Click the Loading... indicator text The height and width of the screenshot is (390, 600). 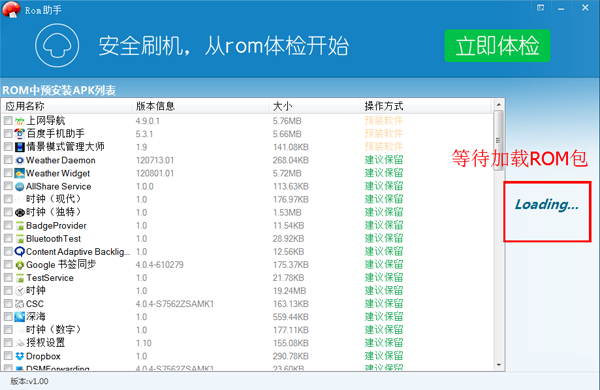click(546, 205)
